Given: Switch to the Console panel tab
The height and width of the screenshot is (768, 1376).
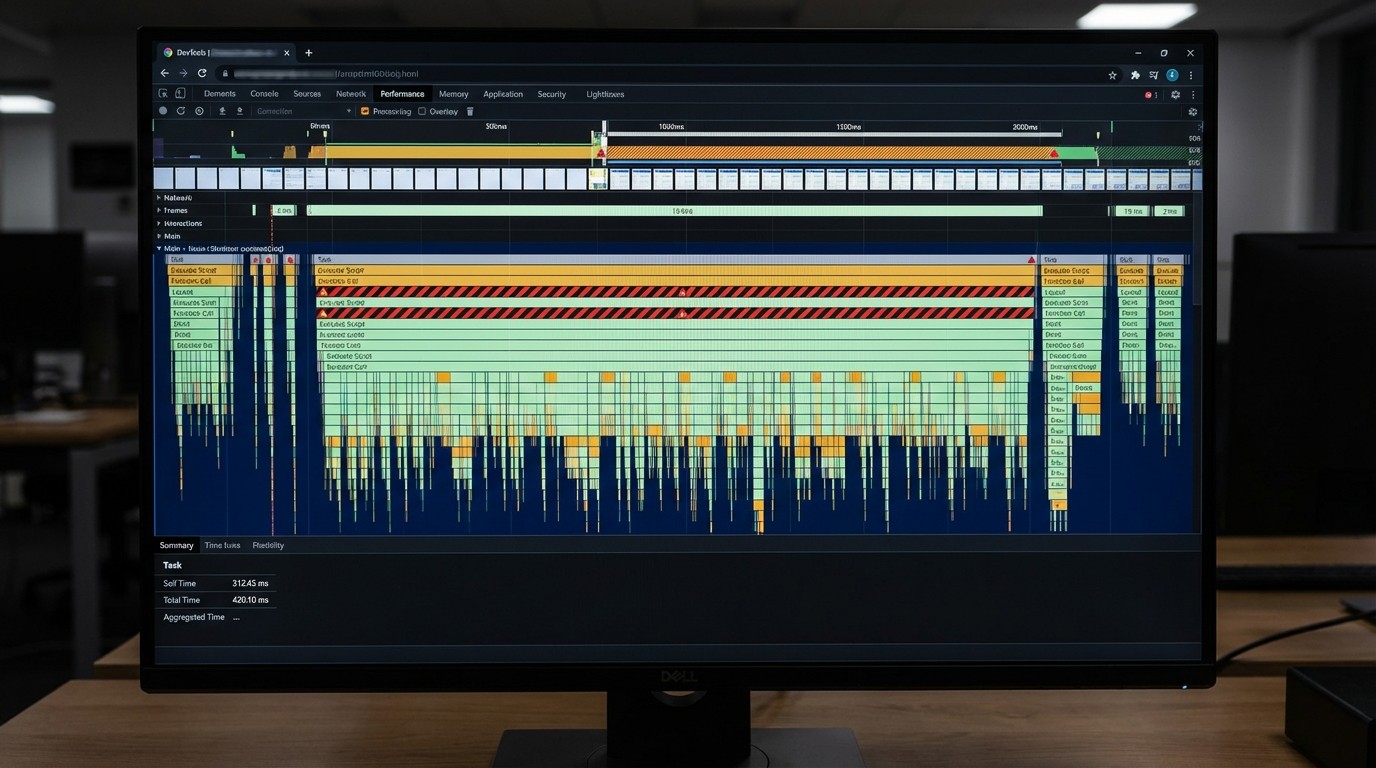Looking at the screenshot, I should click(264, 94).
